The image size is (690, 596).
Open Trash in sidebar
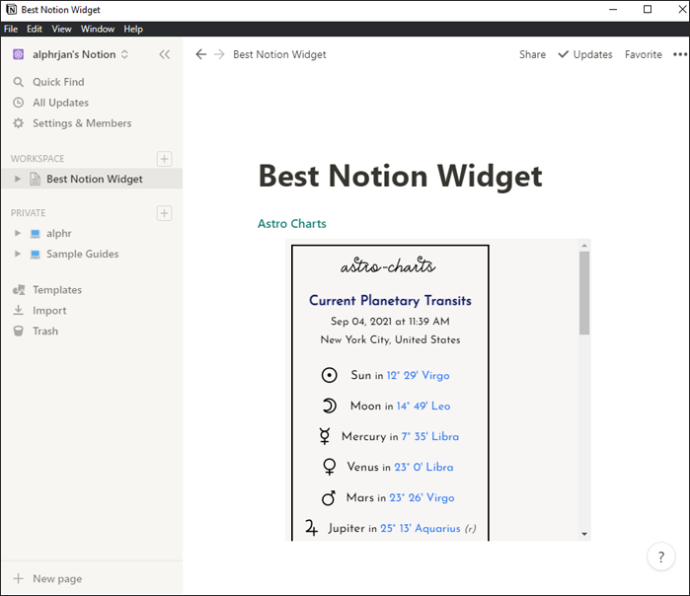coord(45,331)
